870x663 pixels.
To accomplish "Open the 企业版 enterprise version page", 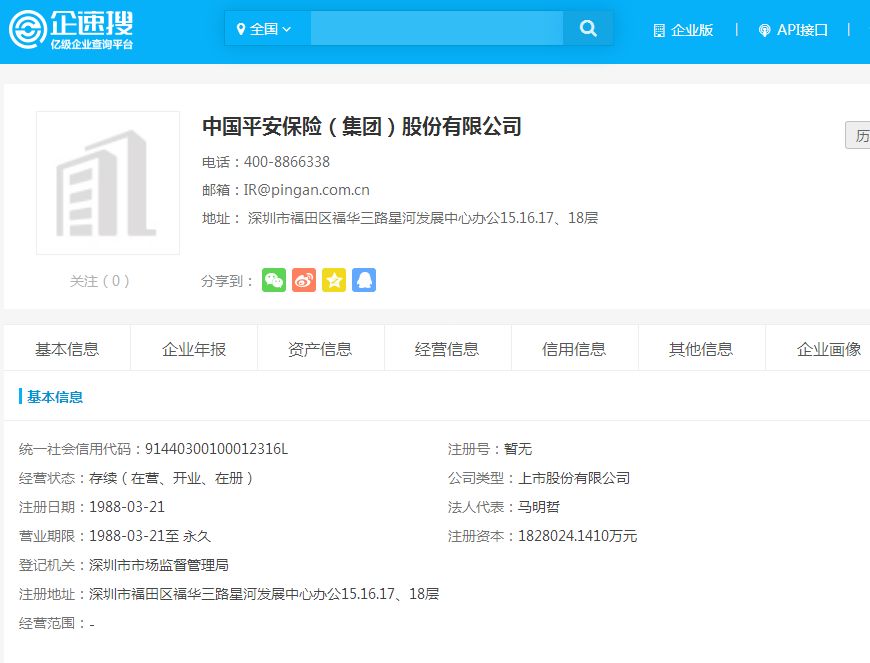I will [685, 30].
